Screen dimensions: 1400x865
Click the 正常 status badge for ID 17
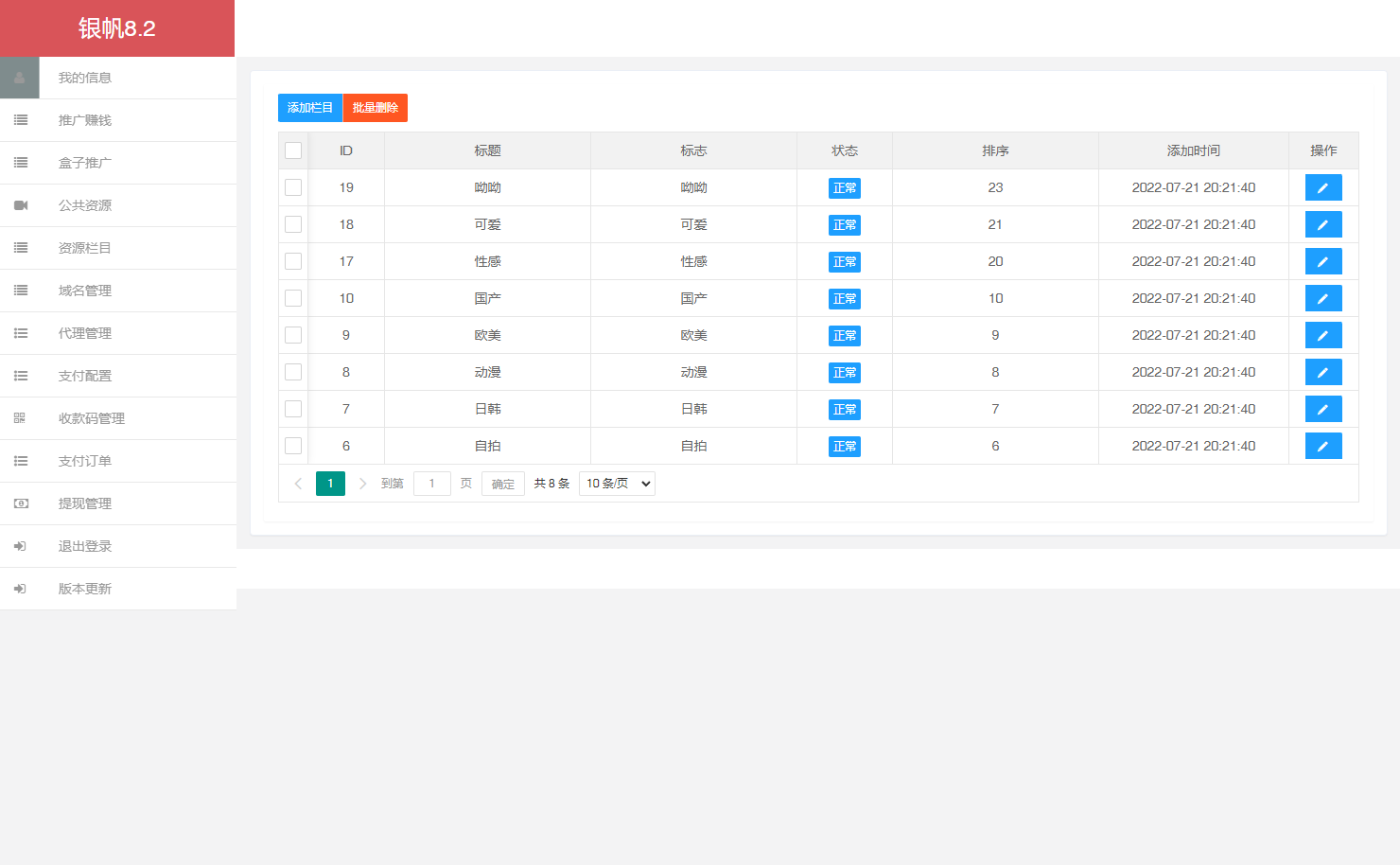[844, 262]
